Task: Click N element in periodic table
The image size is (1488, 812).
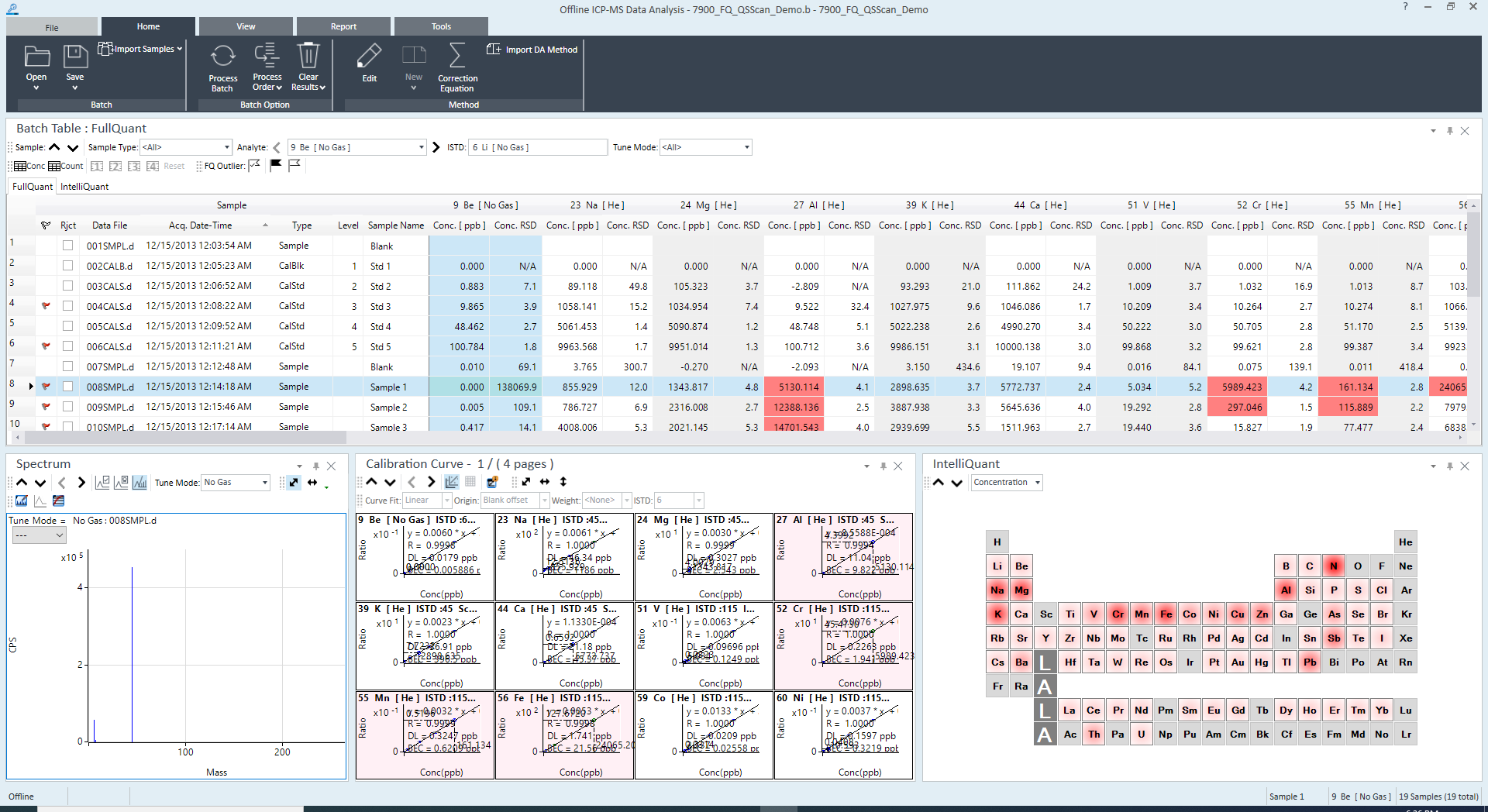Action: click(x=1334, y=566)
